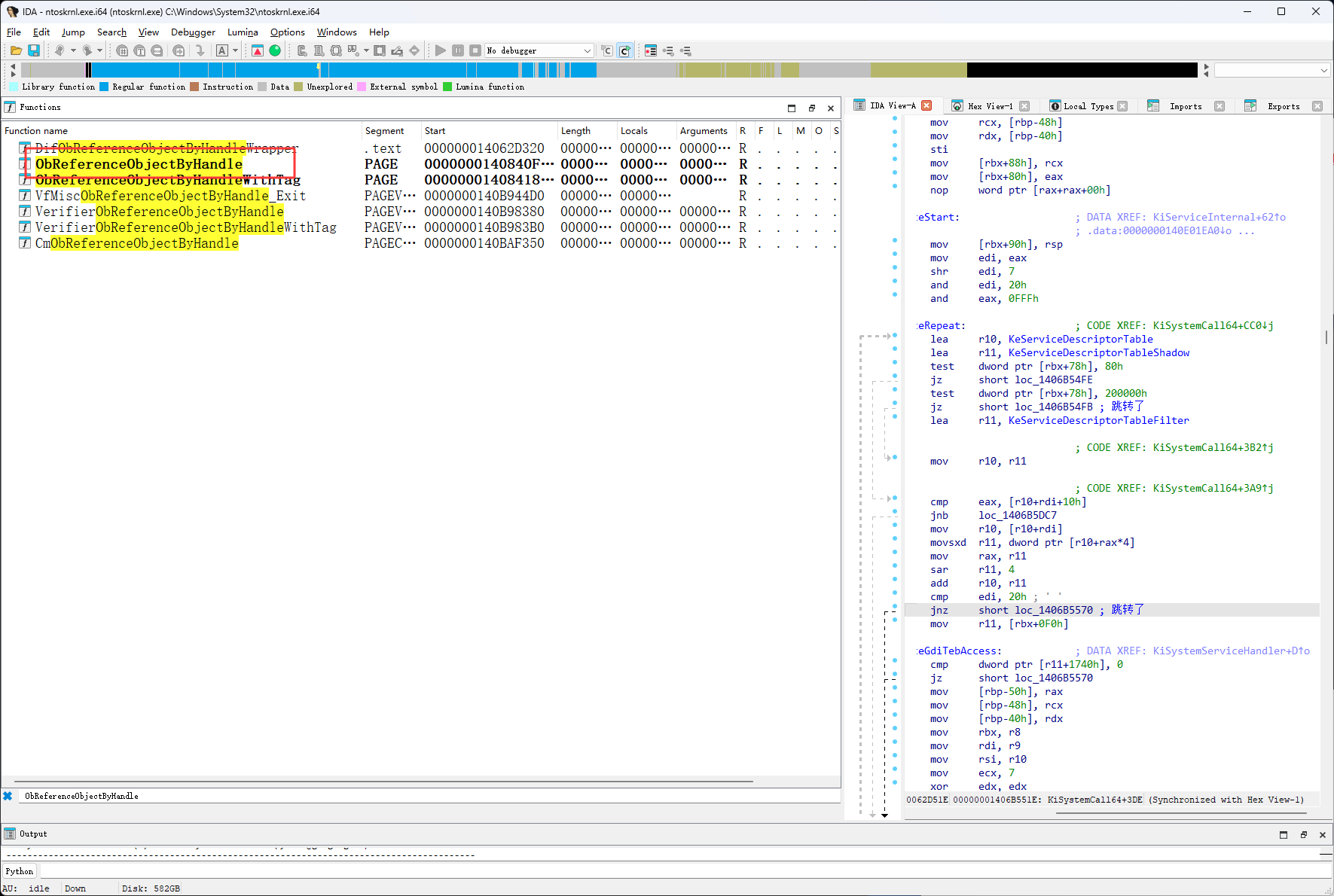Click the second icon after the green circle
This screenshot has height=896, width=1334.
(319, 50)
